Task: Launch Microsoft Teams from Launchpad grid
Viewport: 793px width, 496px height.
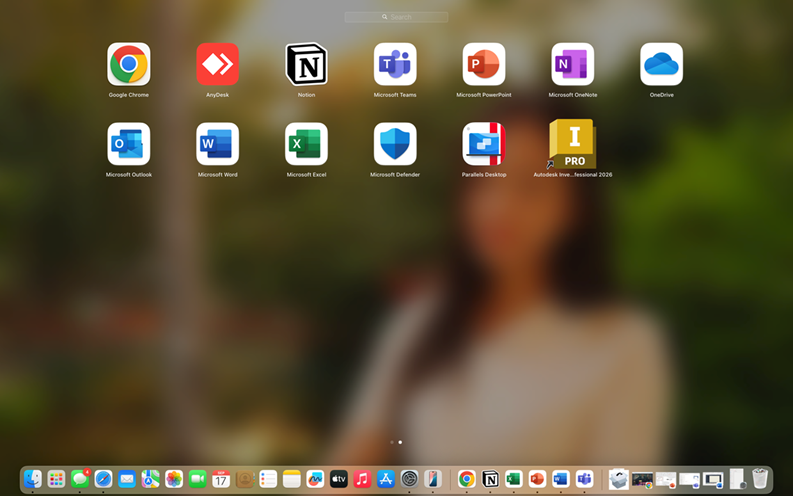Action: coord(395,64)
